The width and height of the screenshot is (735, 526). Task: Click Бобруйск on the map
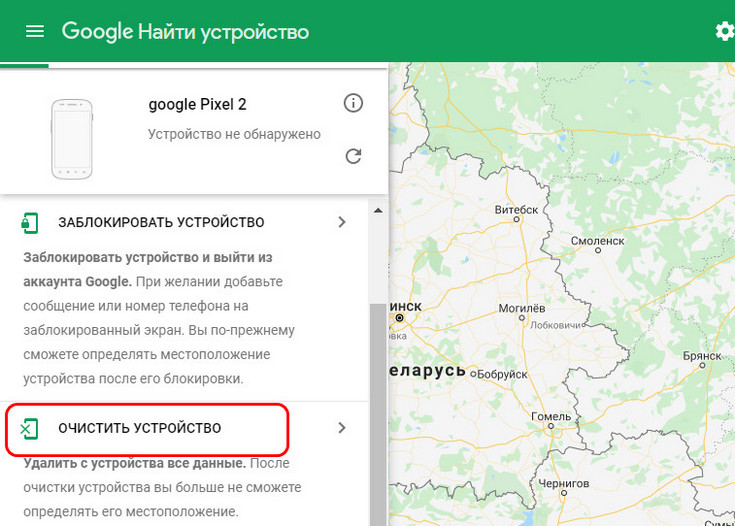pyautogui.click(x=502, y=375)
